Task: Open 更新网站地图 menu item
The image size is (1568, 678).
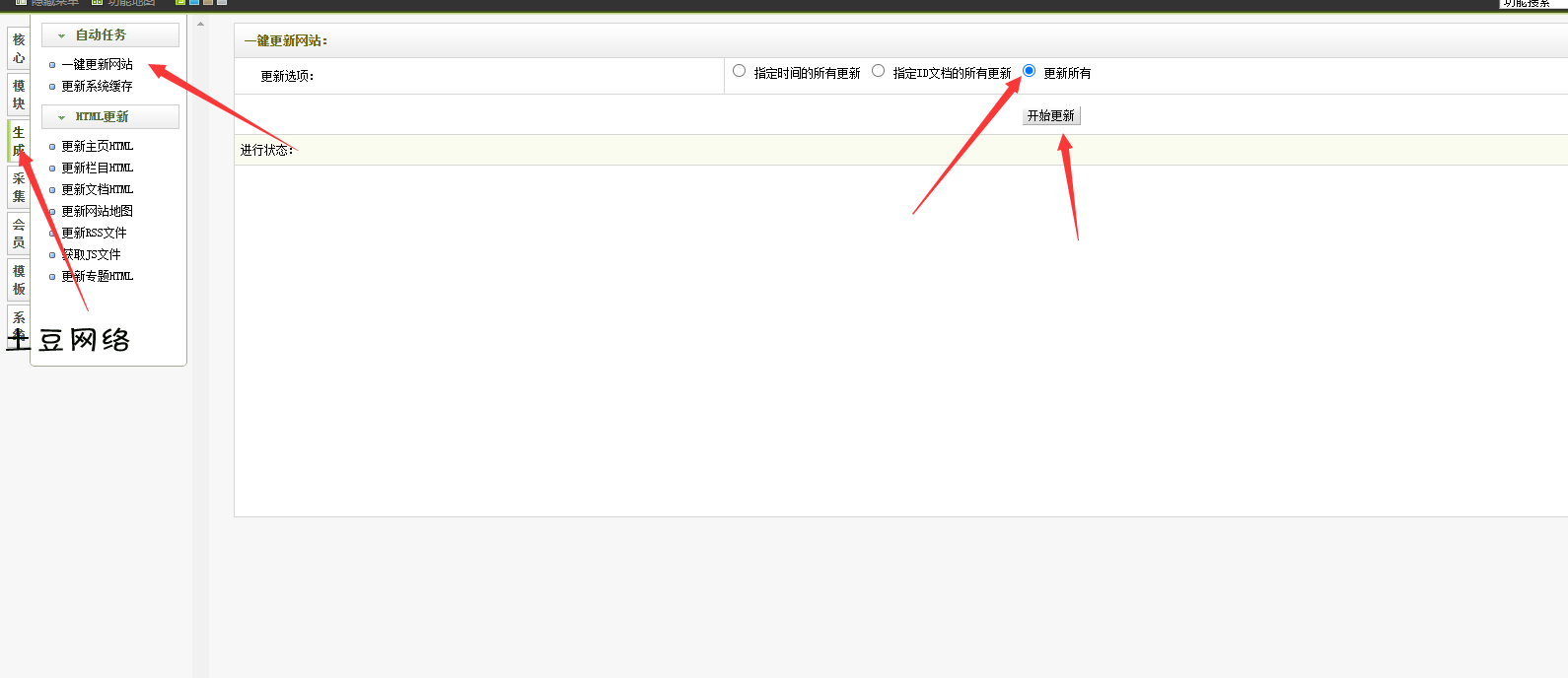Action: point(97,212)
